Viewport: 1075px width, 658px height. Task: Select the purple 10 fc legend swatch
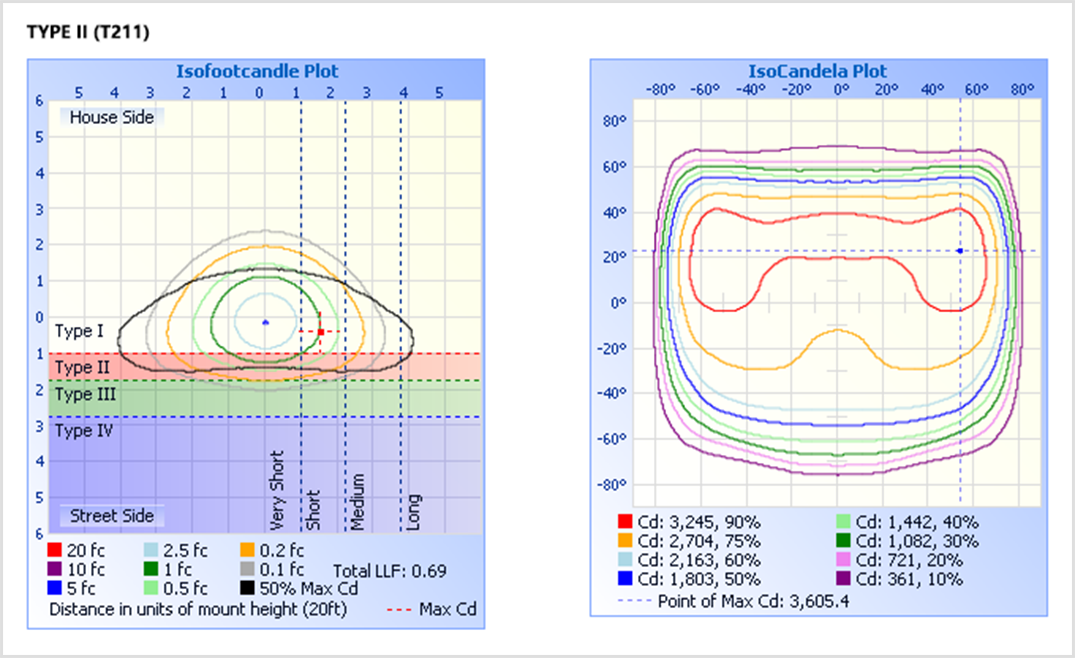(54, 569)
